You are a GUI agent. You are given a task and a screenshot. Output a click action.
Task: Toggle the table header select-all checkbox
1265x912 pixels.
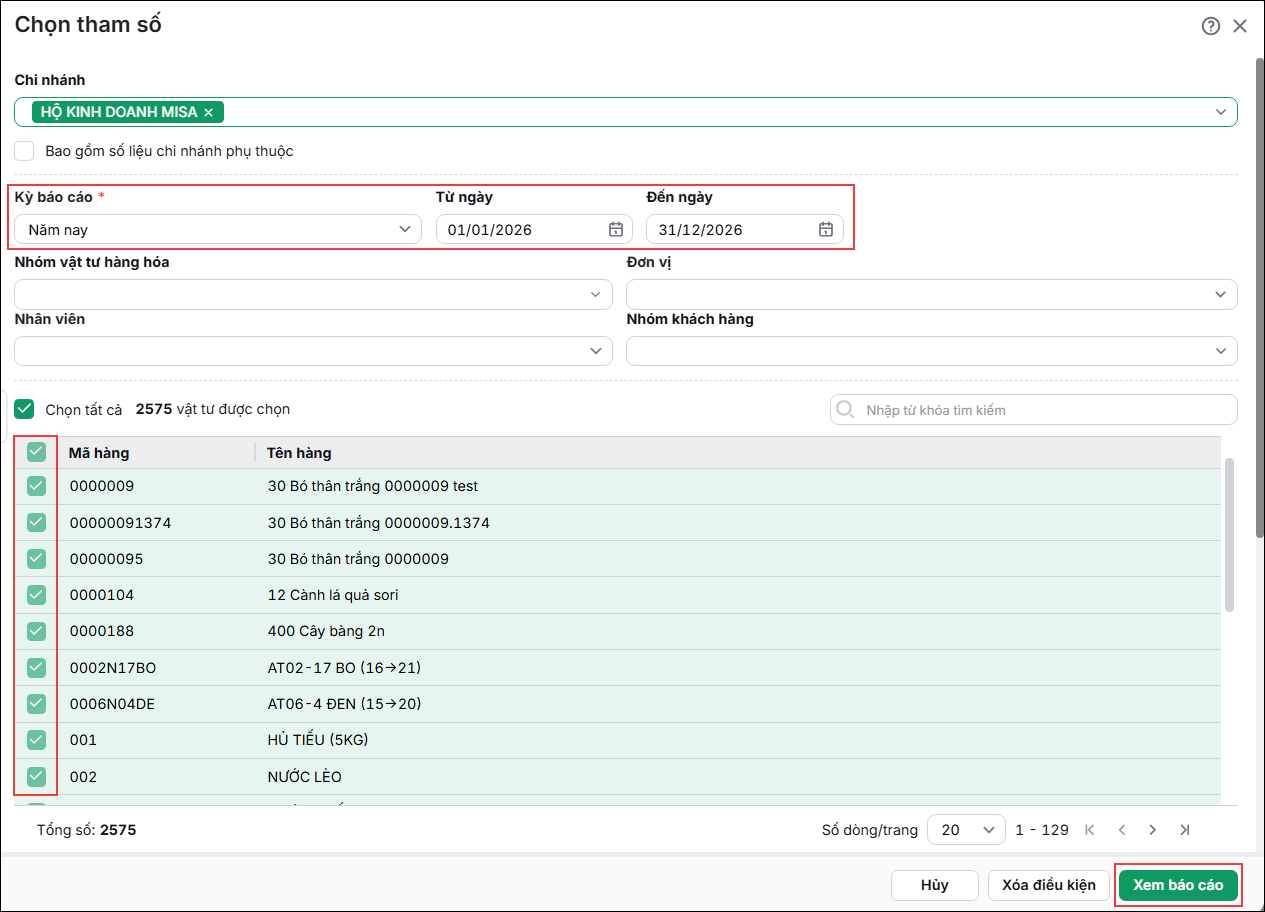[x=36, y=452]
